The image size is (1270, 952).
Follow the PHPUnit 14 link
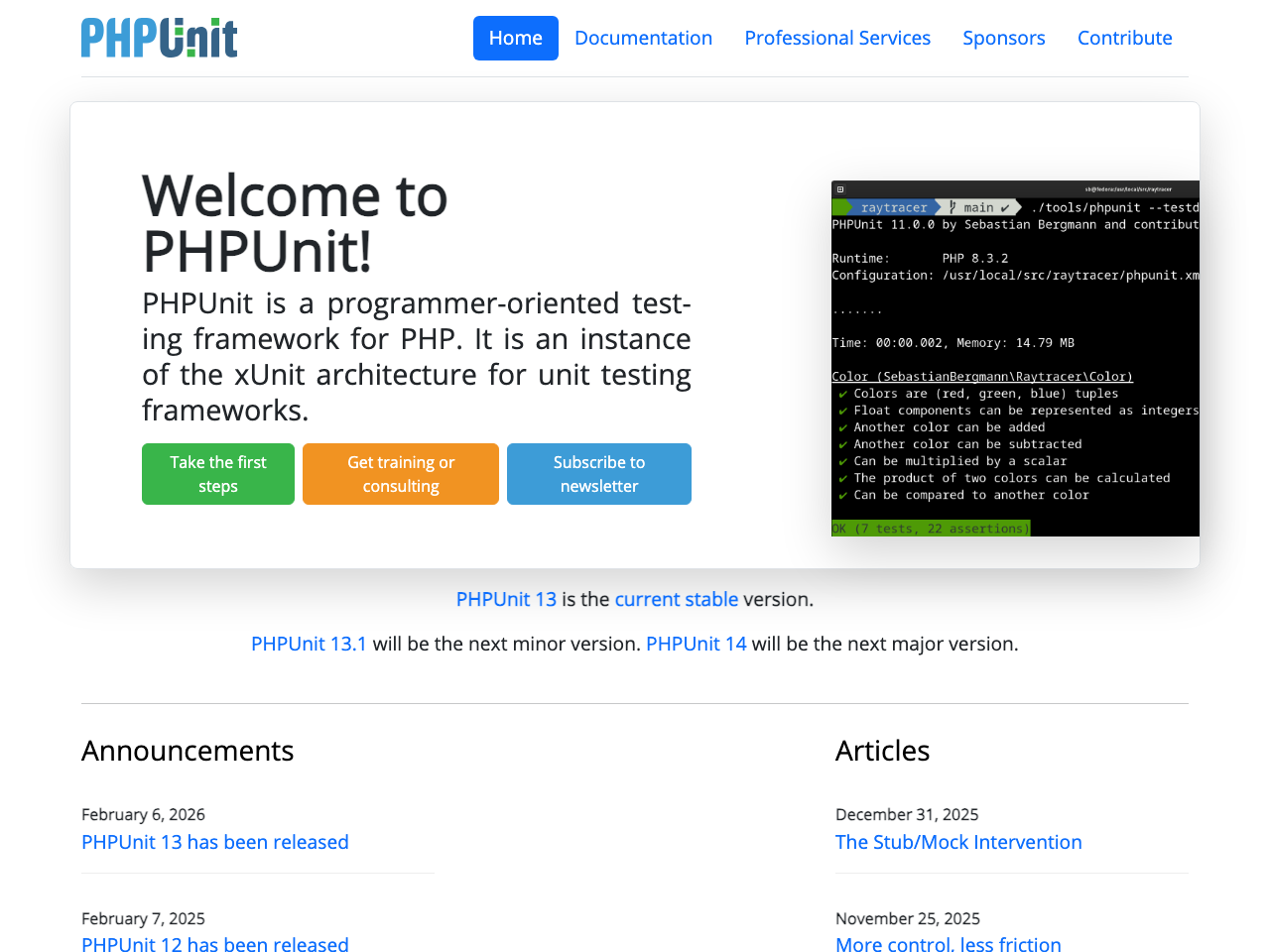coord(697,643)
